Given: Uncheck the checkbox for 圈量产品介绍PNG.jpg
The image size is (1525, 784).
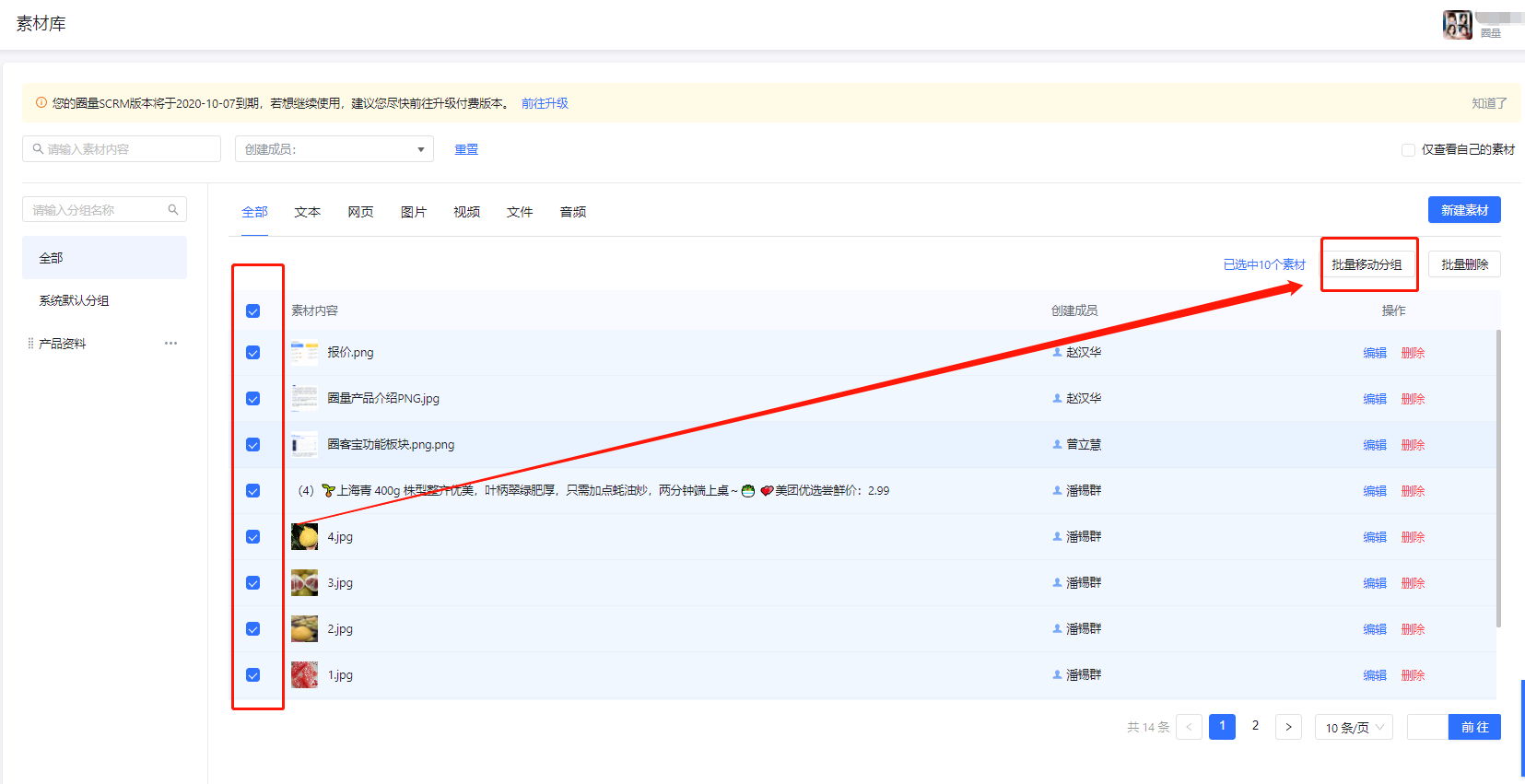Looking at the screenshot, I should tap(253, 399).
